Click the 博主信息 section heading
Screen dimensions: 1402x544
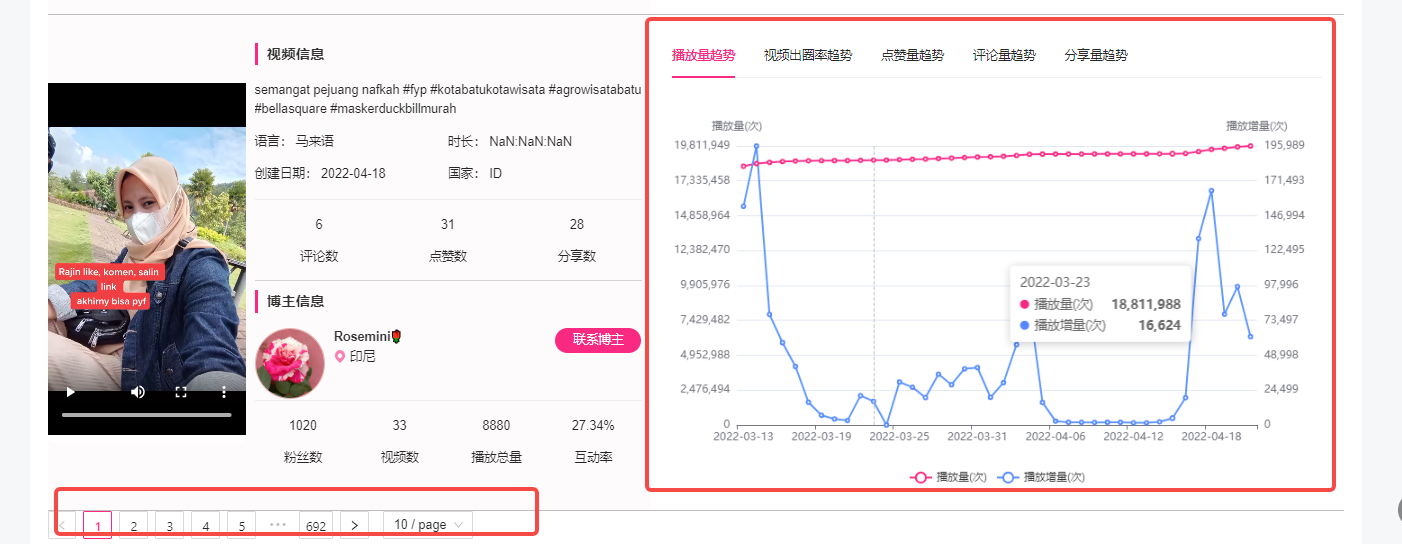pos(295,301)
